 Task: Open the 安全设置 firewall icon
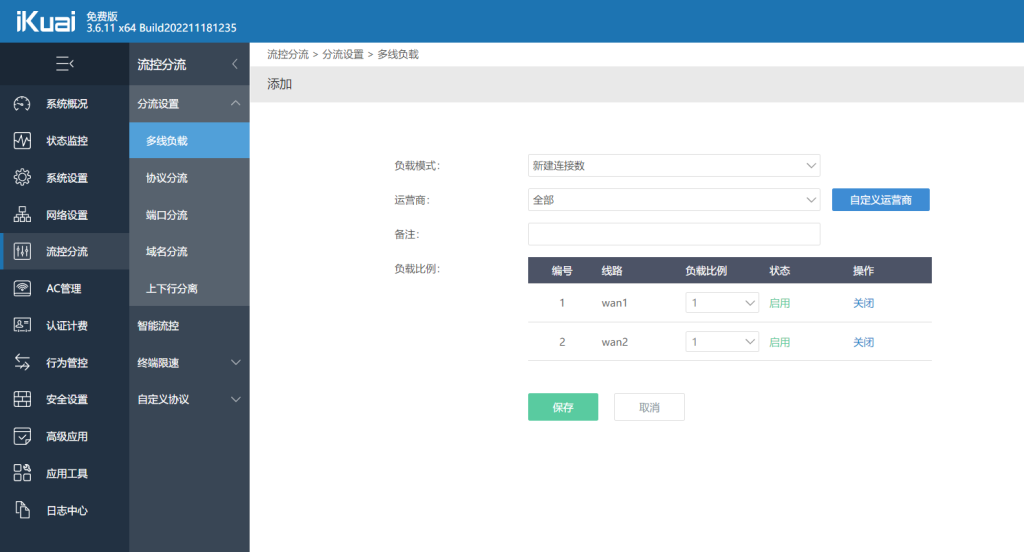coord(22,399)
